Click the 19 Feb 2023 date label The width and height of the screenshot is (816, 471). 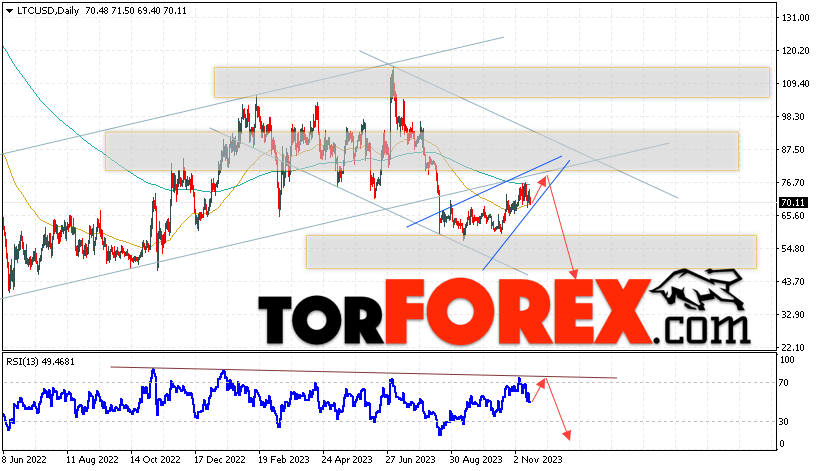[x=284, y=460]
